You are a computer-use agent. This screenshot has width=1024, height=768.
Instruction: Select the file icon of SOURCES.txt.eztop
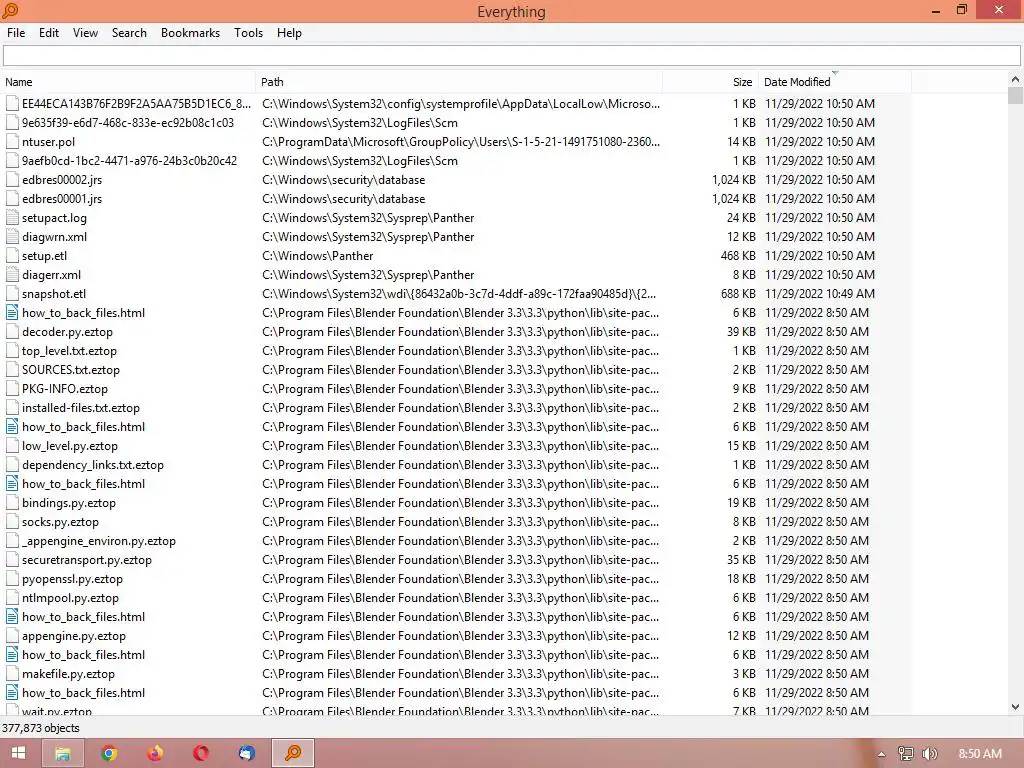click(12, 370)
